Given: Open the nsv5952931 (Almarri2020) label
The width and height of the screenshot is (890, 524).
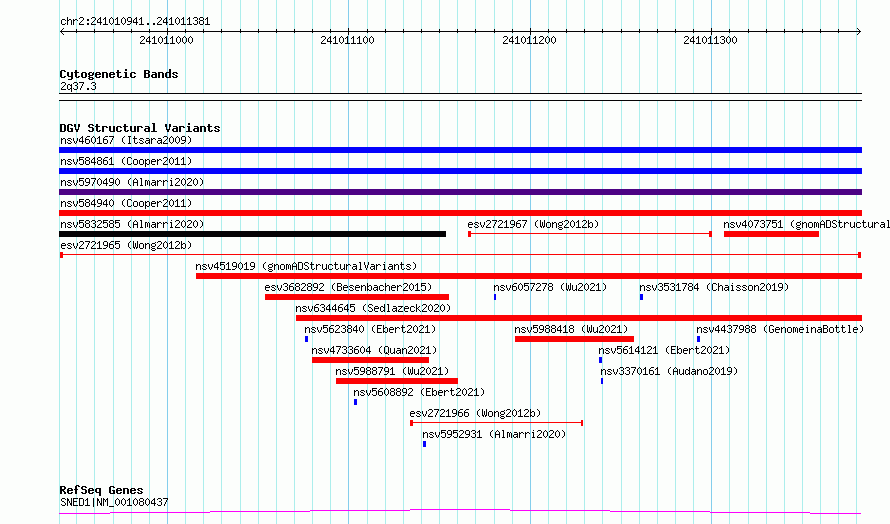Looking at the screenshot, I should (494, 434).
